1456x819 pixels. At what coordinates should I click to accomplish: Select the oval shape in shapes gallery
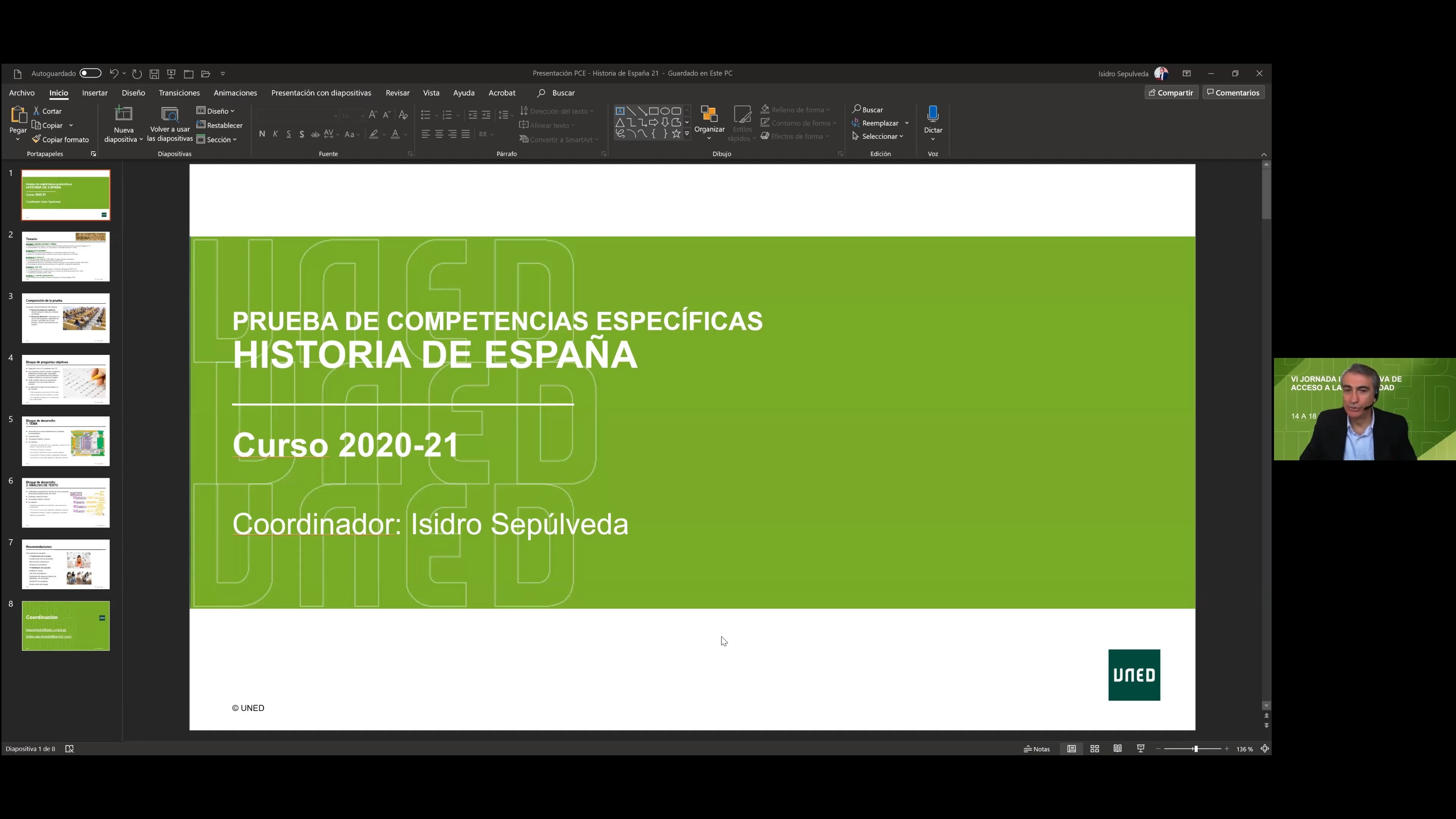665,111
